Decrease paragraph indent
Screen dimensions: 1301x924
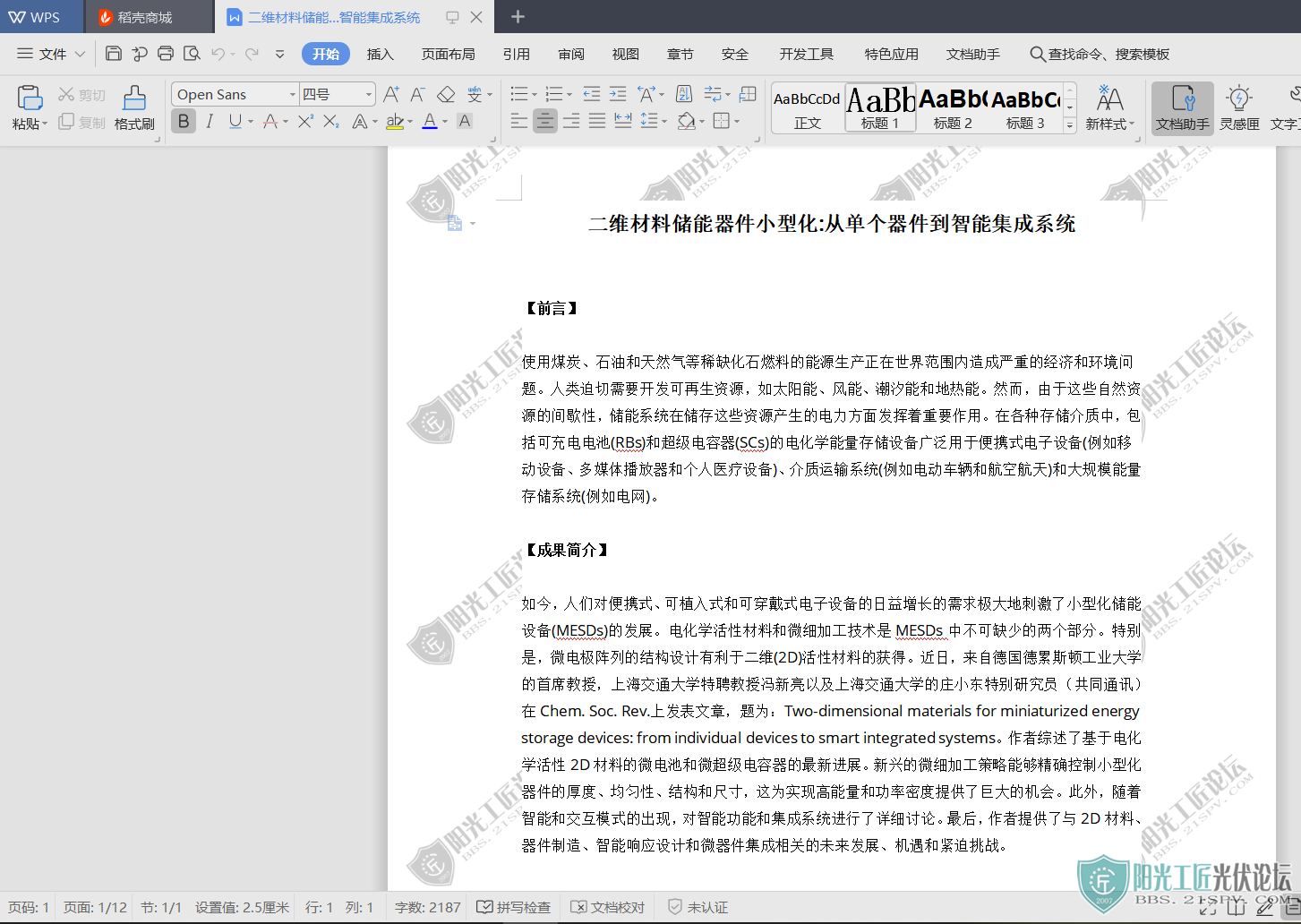[591, 94]
